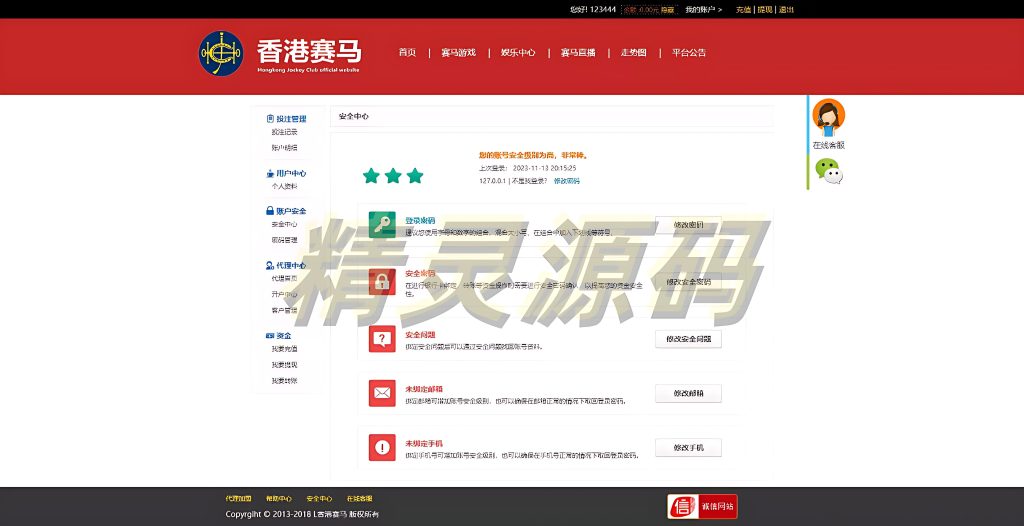Click the Hong Kong Jockey Club logo
This screenshot has width=1024, height=526.
pyautogui.click(x=221, y=53)
